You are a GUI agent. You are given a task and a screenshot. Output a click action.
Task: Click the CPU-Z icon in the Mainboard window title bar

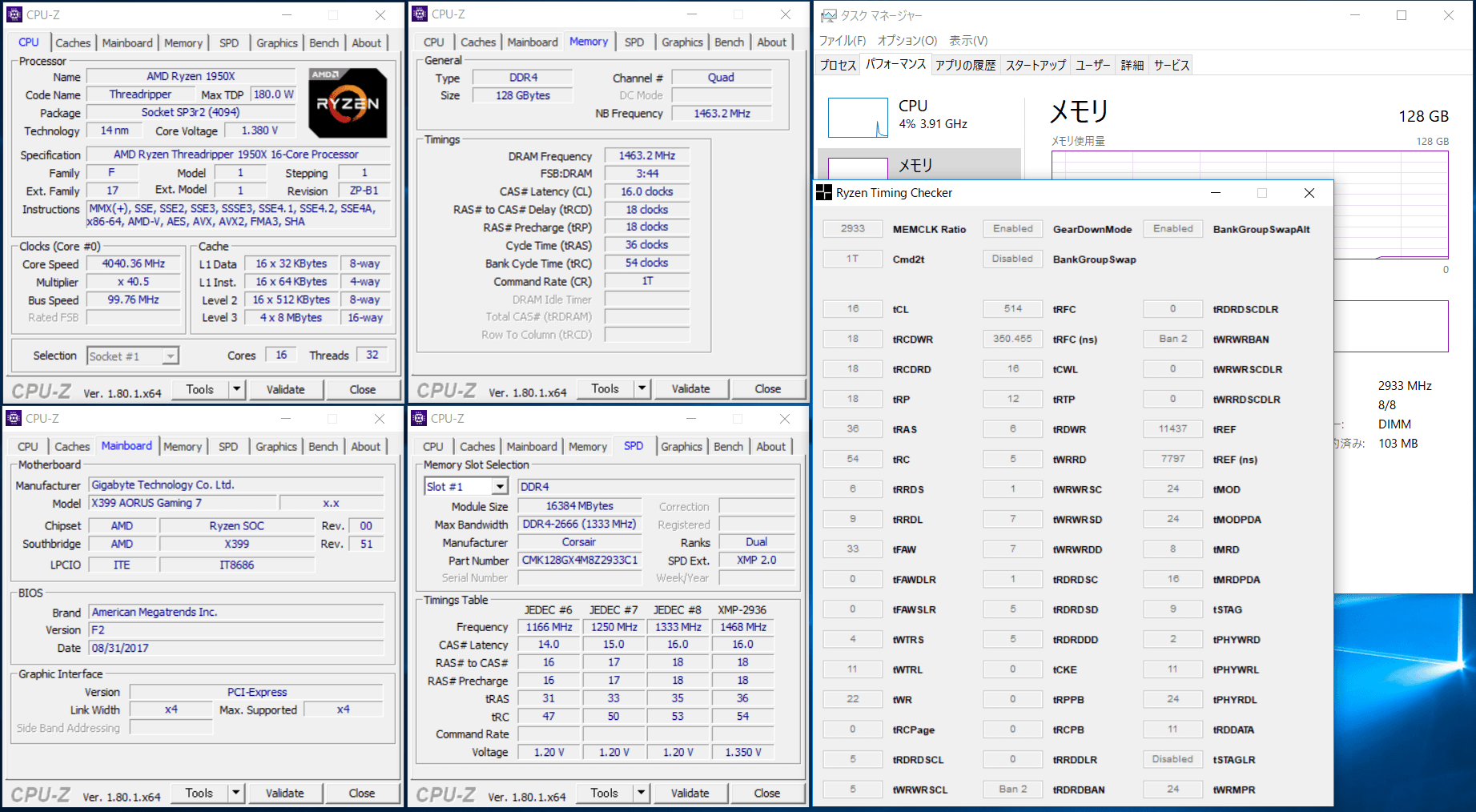point(14,418)
